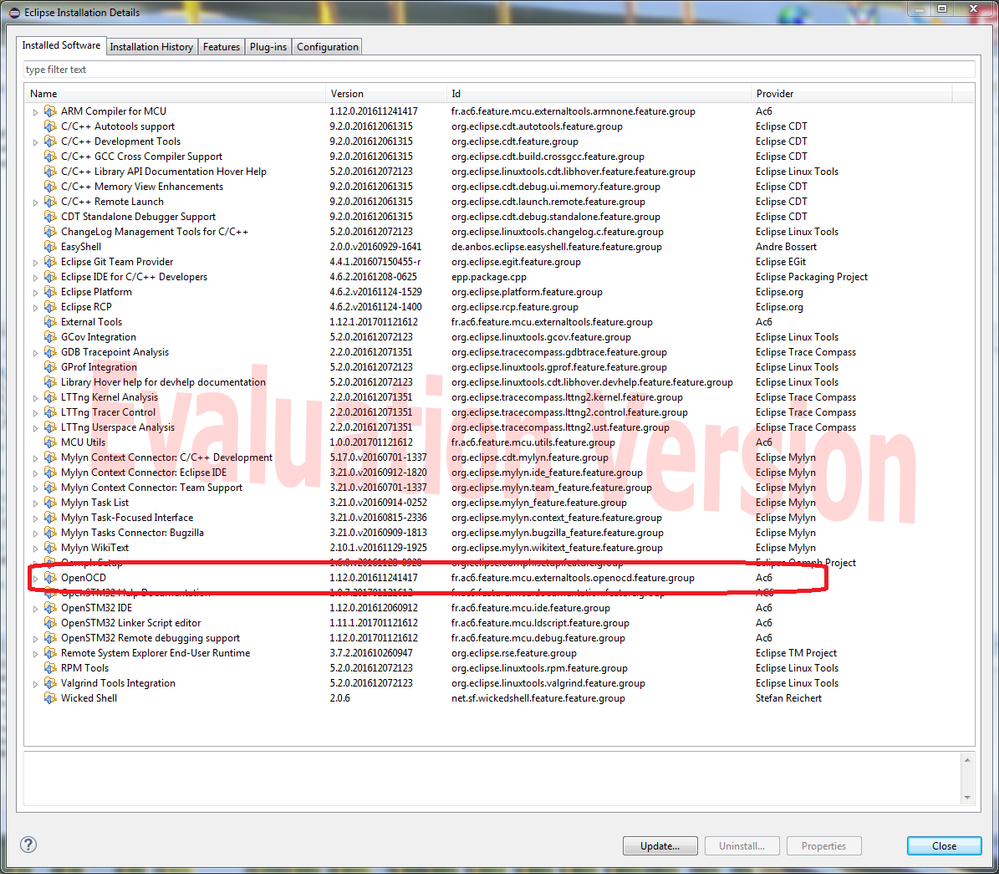This screenshot has height=874, width=999.
Task: Click the C/C++ GCC Cross Compiler Support icon
Action: (x=50, y=156)
